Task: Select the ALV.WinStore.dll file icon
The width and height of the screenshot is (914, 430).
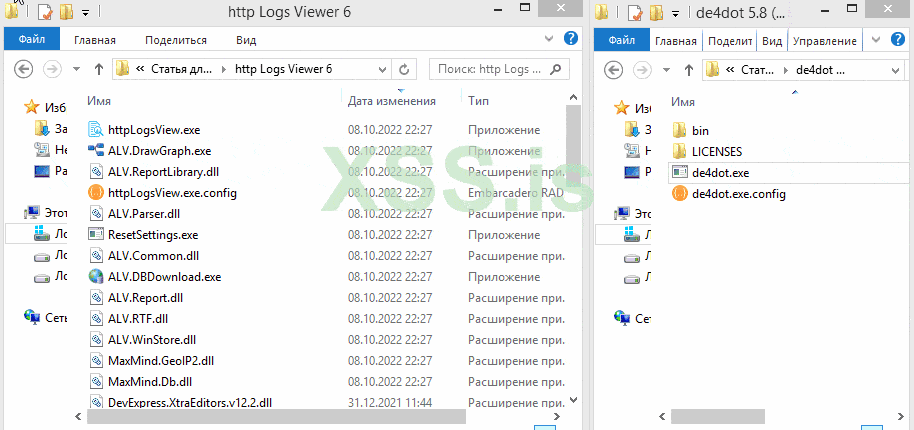Action: click(x=96, y=339)
